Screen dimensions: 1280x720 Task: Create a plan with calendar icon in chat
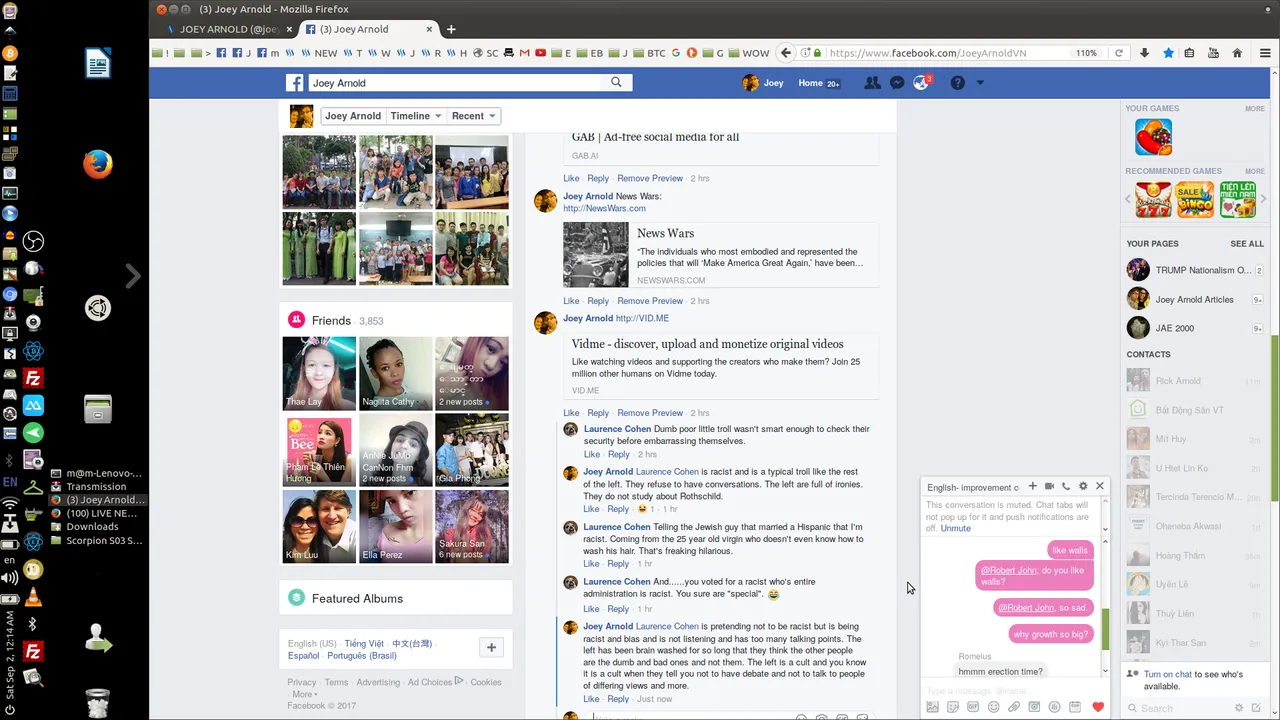tap(1075, 707)
